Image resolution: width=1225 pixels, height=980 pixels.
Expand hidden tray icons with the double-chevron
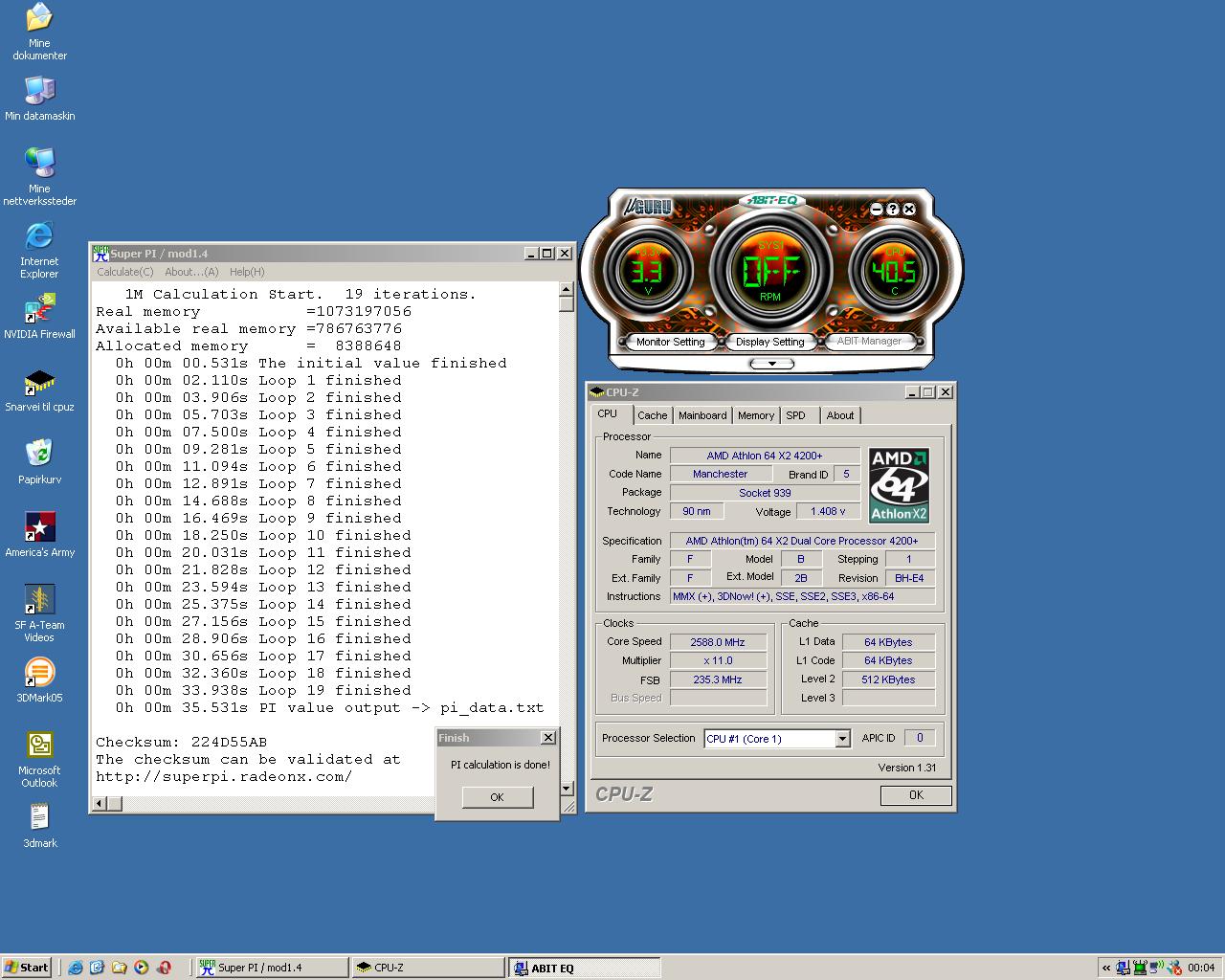click(1106, 968)
